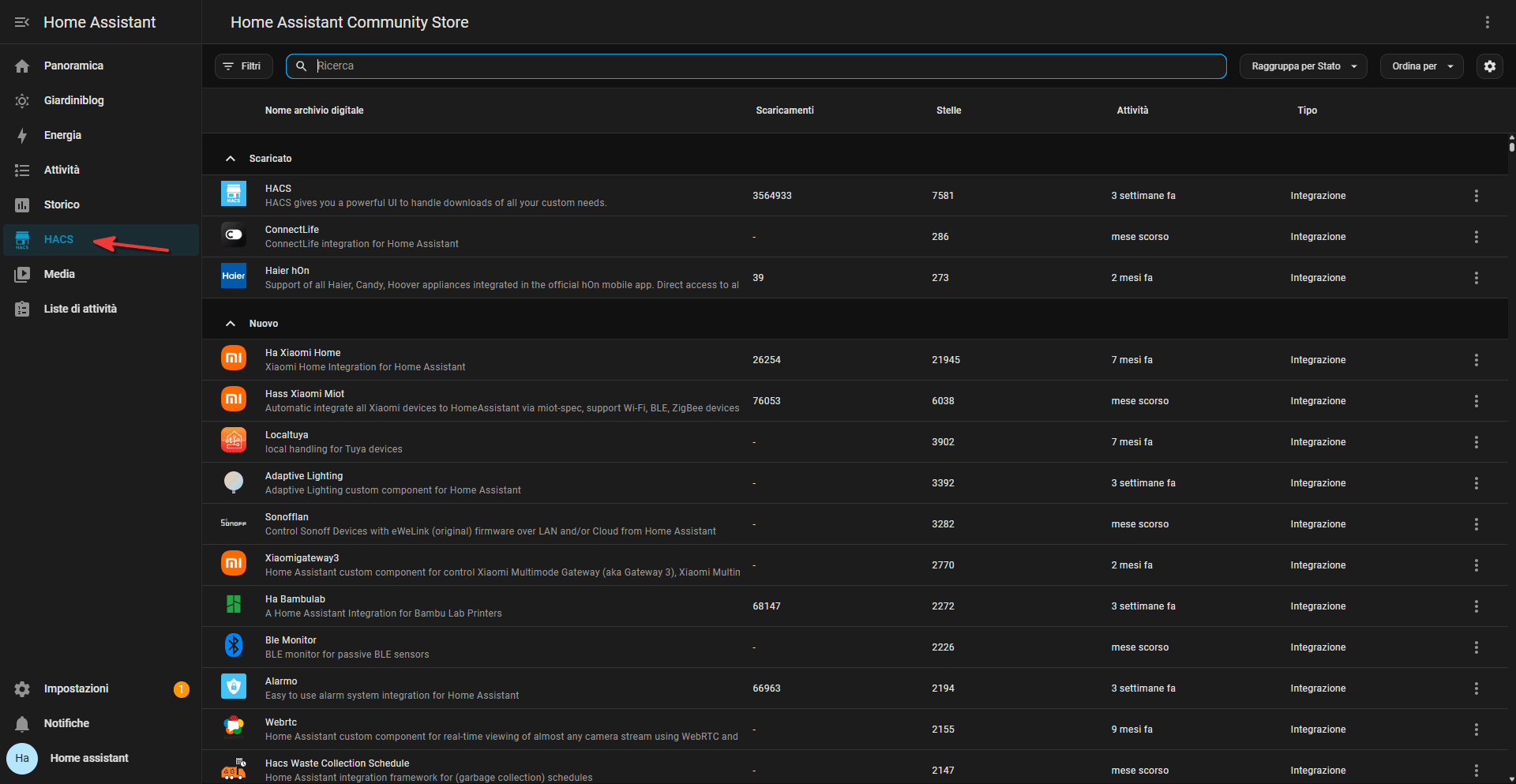This screenshot has width=1516, height=784.
Task: Open options menu for ConnectLife row
Action: tap(1477, 237)
